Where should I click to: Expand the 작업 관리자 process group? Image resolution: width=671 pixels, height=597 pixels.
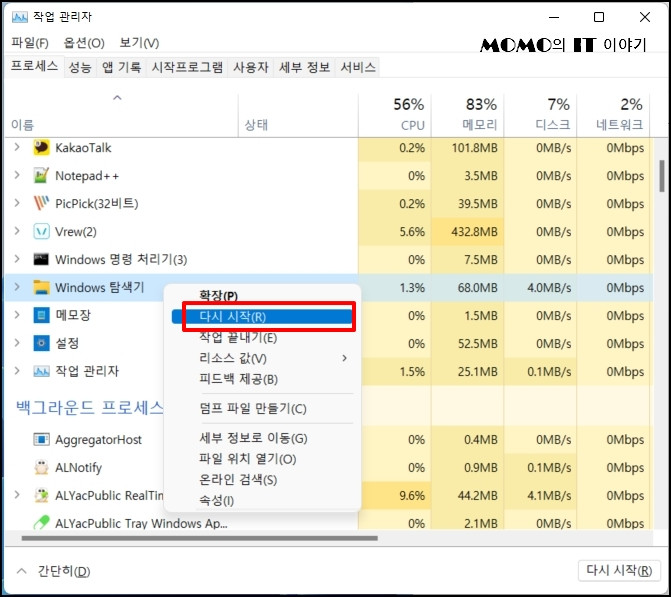point(17,370)
